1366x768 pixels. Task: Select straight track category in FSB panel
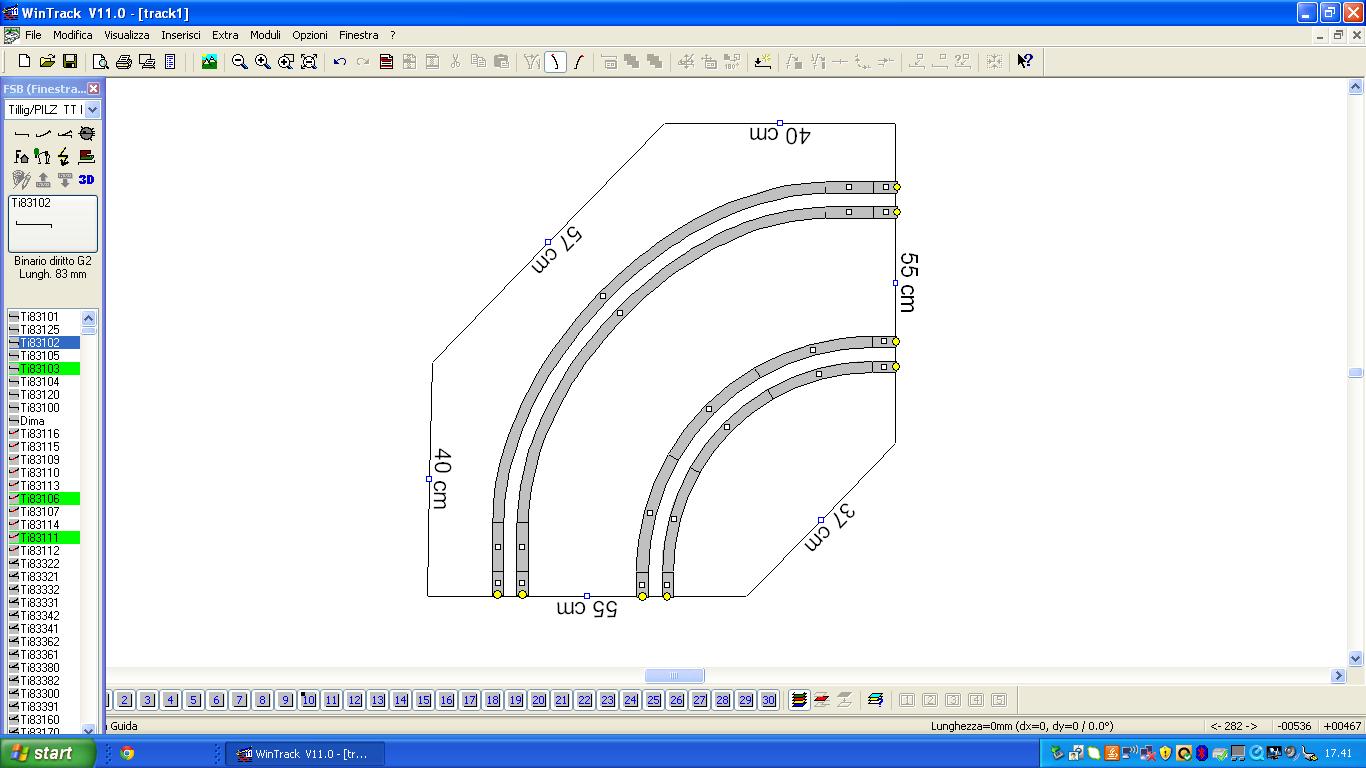[x=21, y=133]
